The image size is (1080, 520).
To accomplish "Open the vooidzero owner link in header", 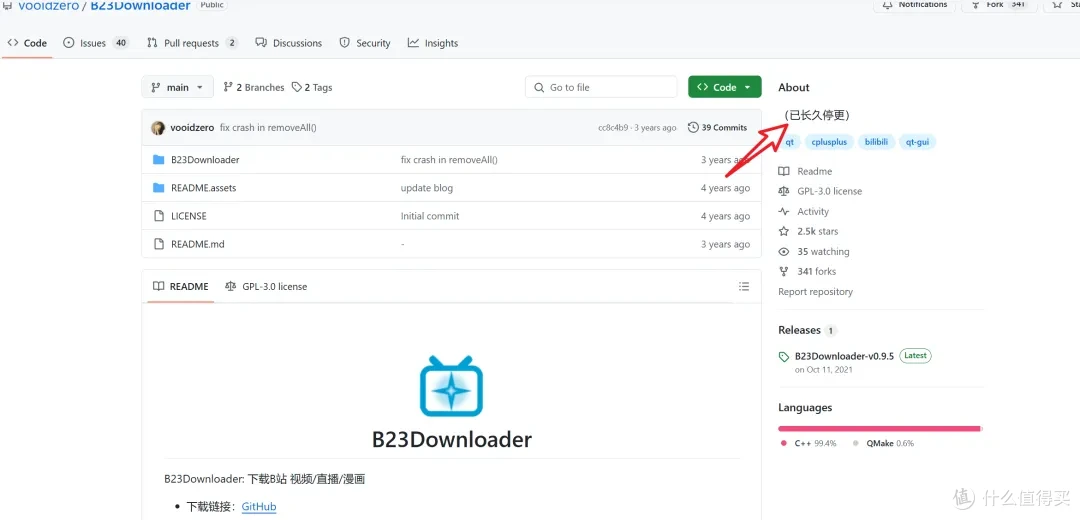I will click(x=48, y=6).
